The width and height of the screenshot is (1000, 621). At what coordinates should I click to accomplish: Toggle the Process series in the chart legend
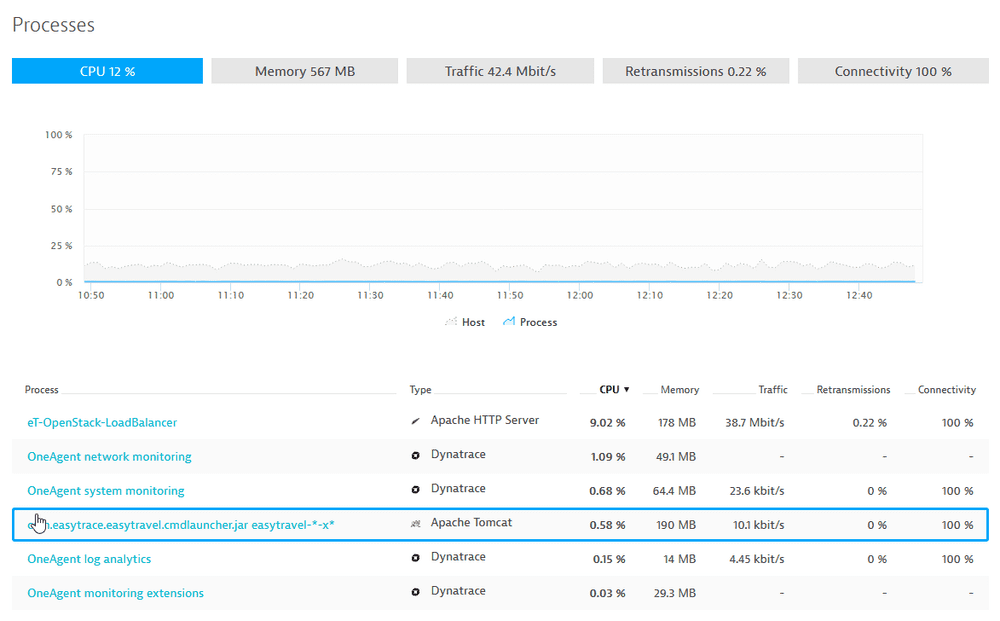coord(529,321)
